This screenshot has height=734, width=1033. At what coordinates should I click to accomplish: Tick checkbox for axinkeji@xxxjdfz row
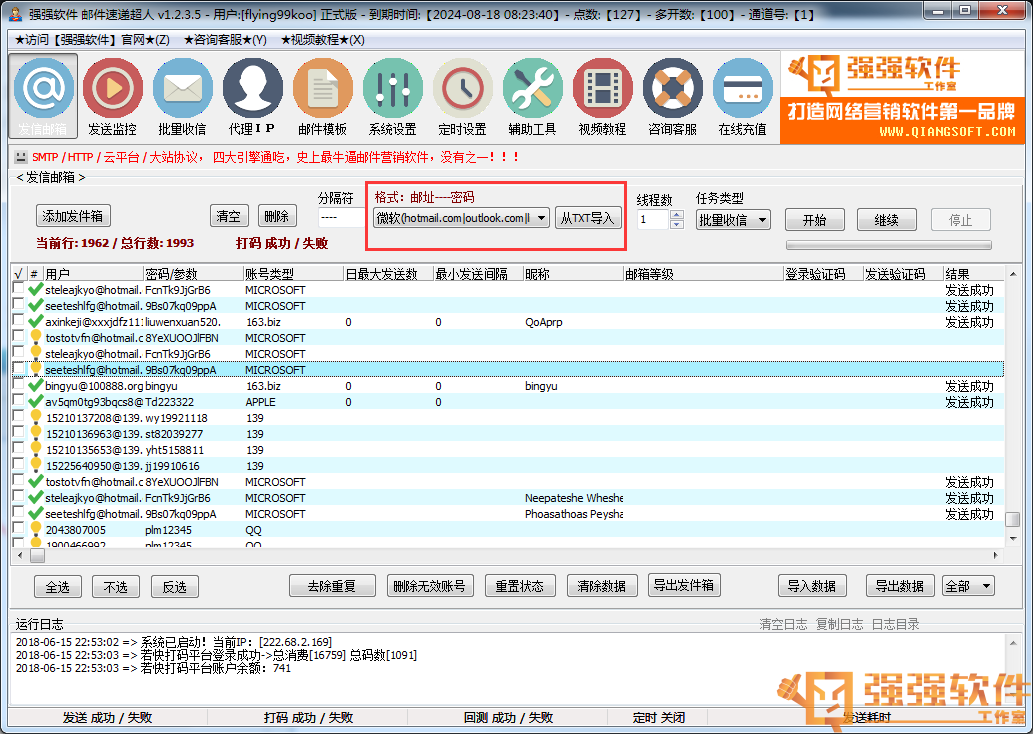(18, 320)
